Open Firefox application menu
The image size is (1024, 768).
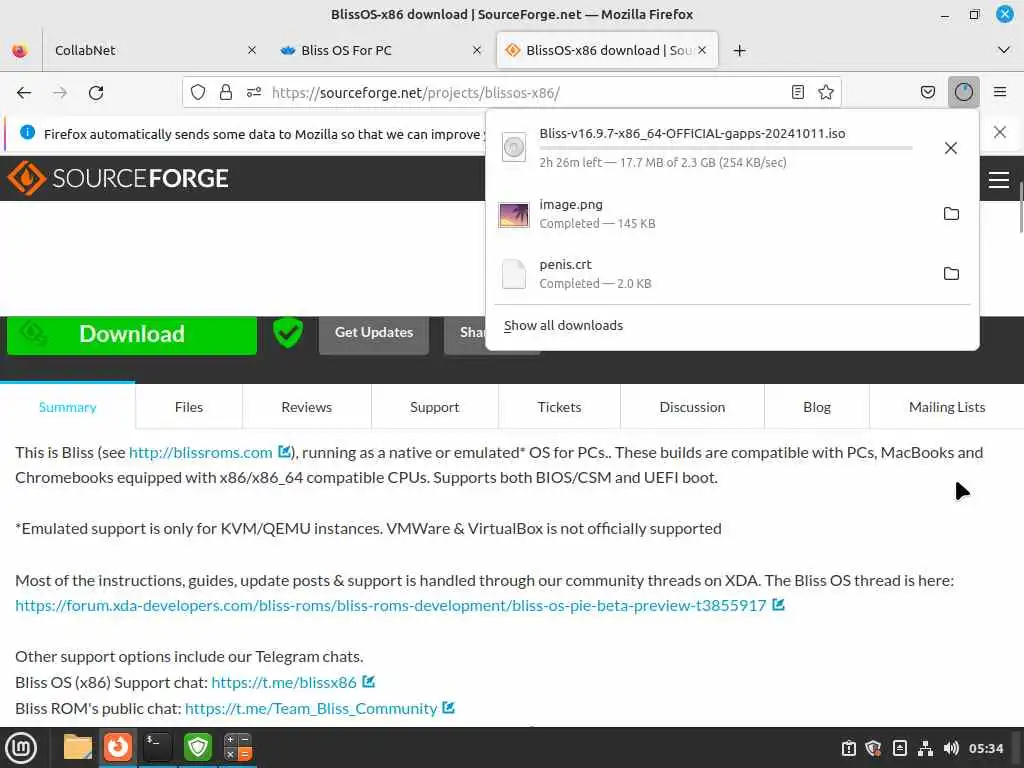1000,93
